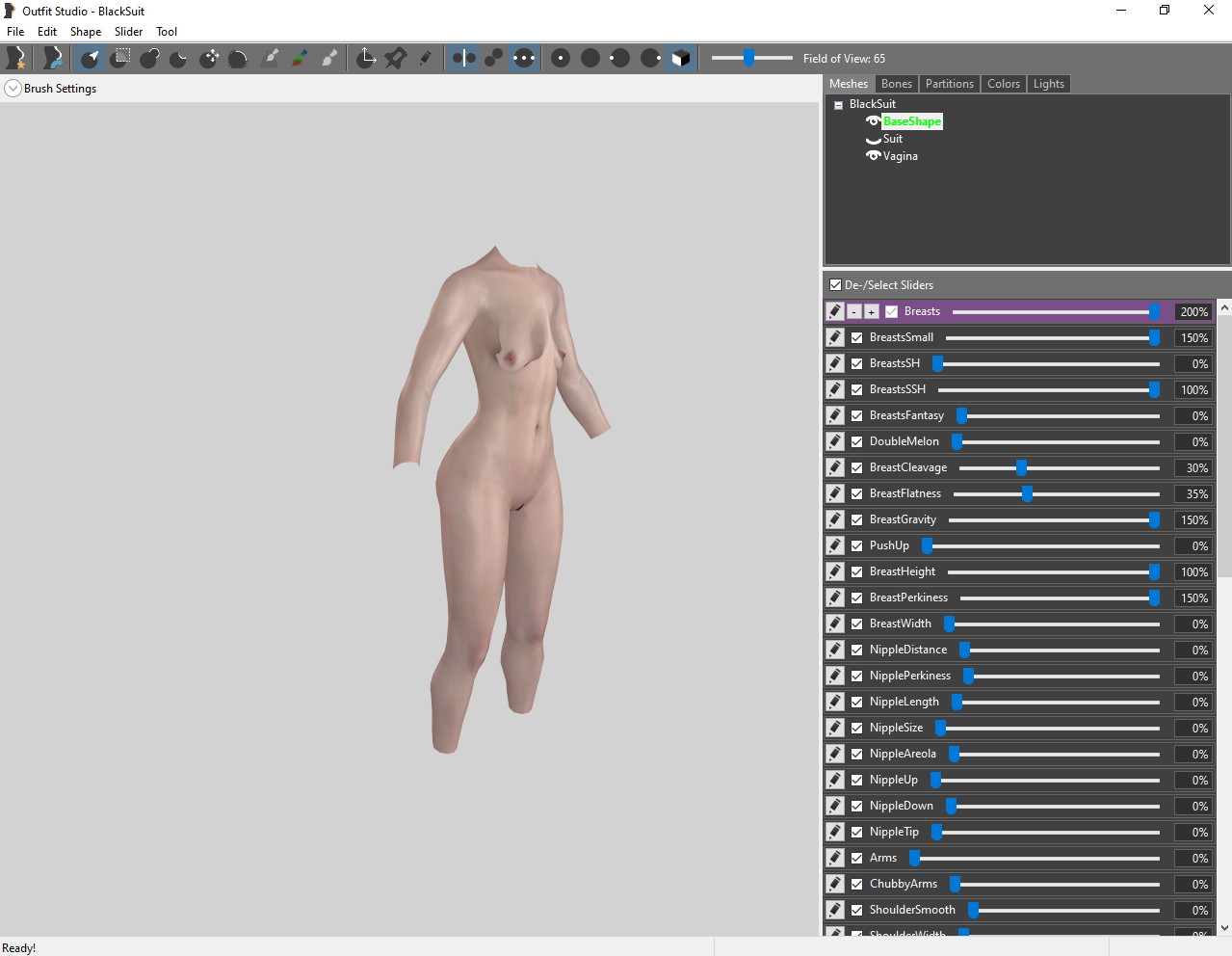Pick the gray Weight paint brush

(x=271, y=58)
